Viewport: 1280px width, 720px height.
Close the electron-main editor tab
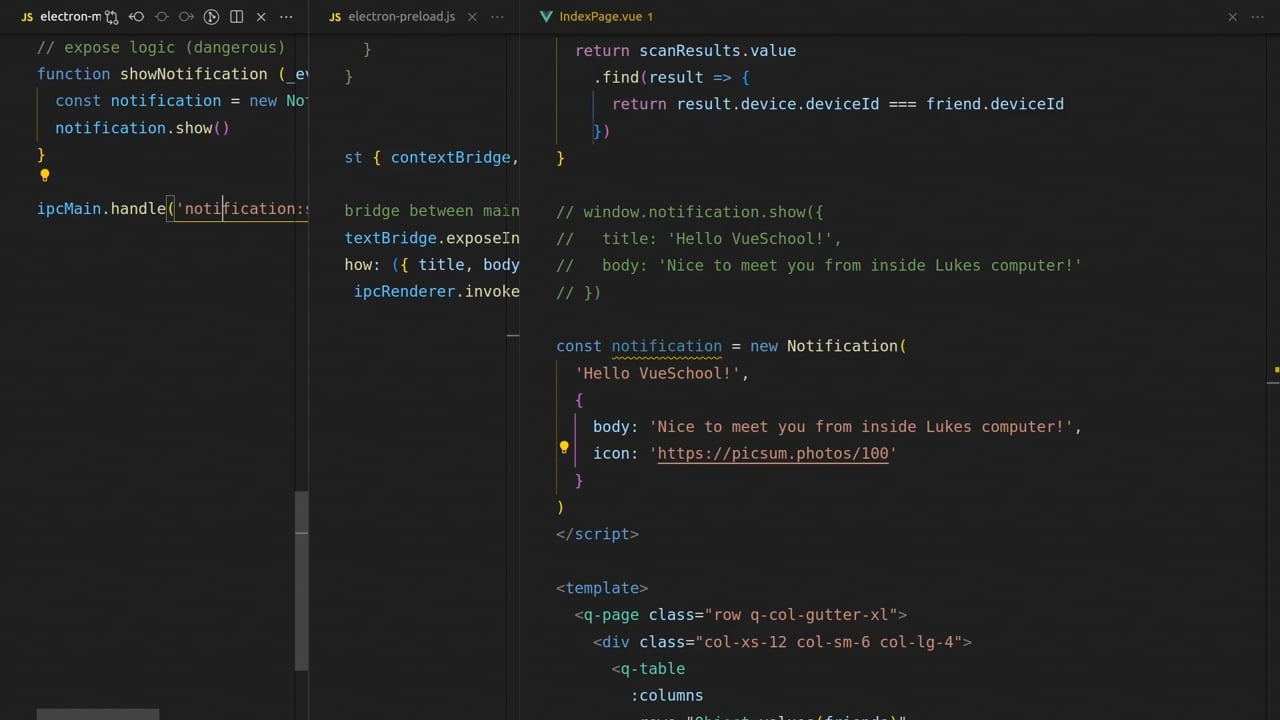point(261,17)
